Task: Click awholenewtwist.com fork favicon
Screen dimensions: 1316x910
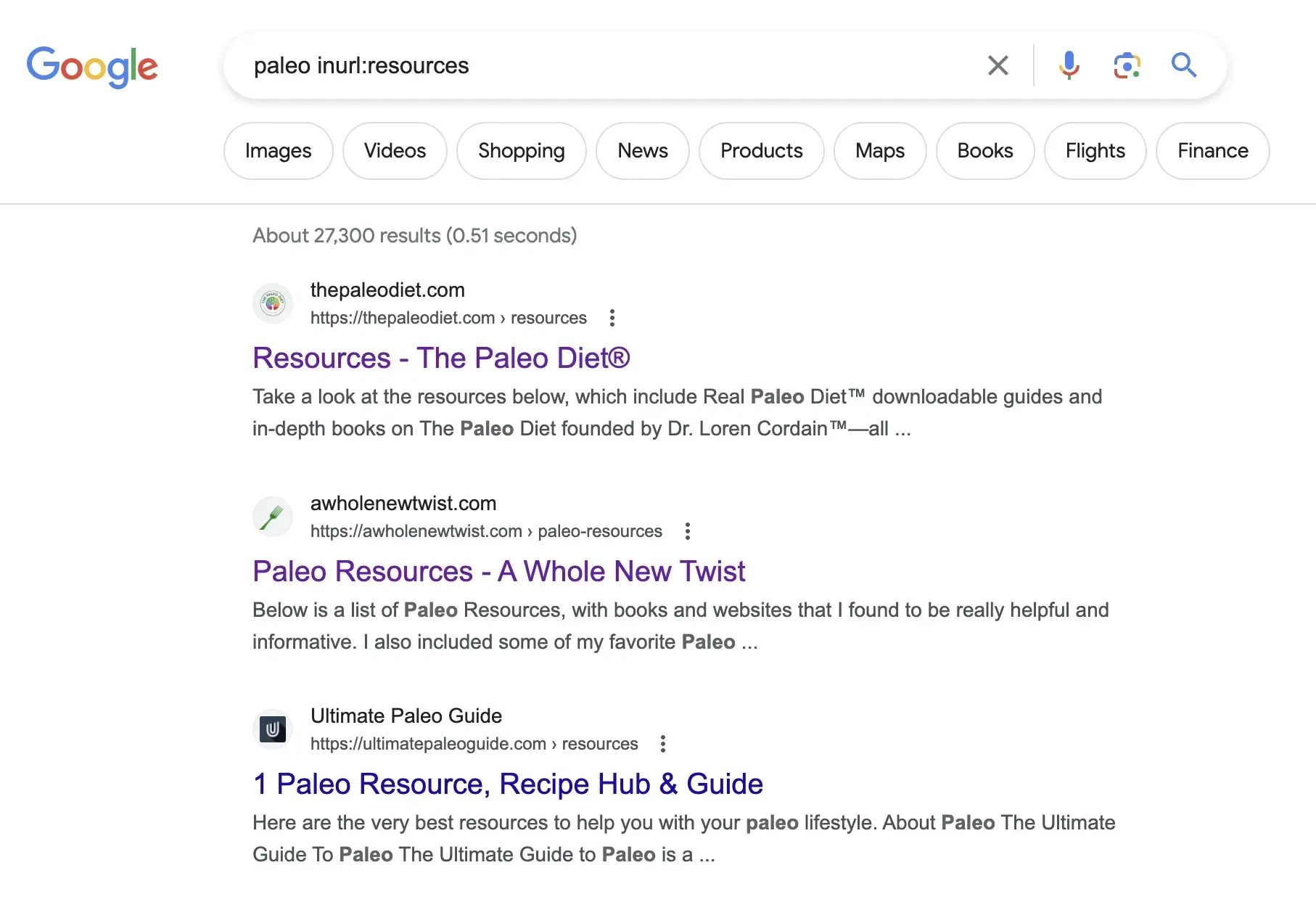Action: pos(273,517)
